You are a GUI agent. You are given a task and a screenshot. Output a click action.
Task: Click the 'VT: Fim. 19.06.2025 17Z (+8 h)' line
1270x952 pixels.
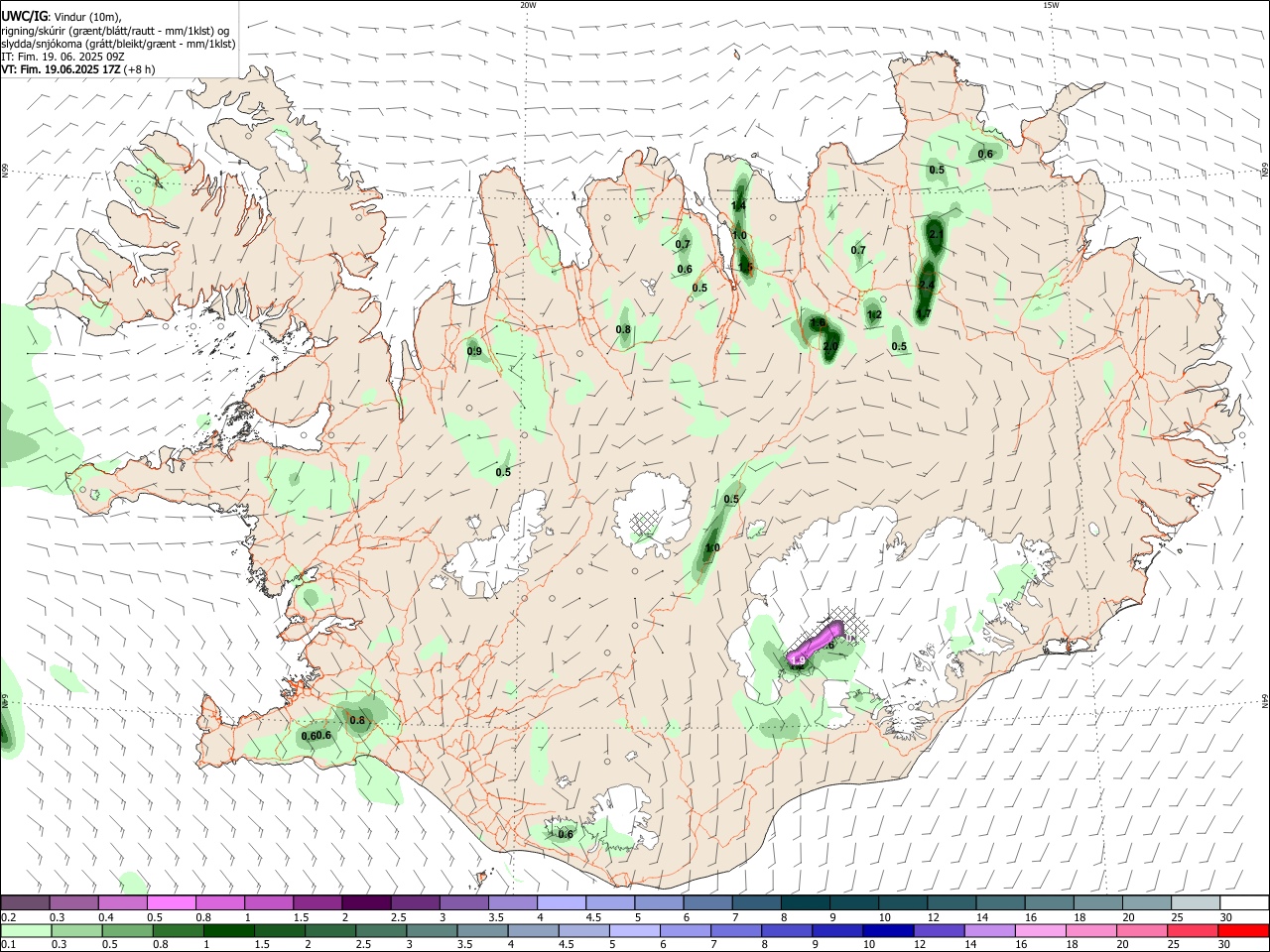coord(77,69)
